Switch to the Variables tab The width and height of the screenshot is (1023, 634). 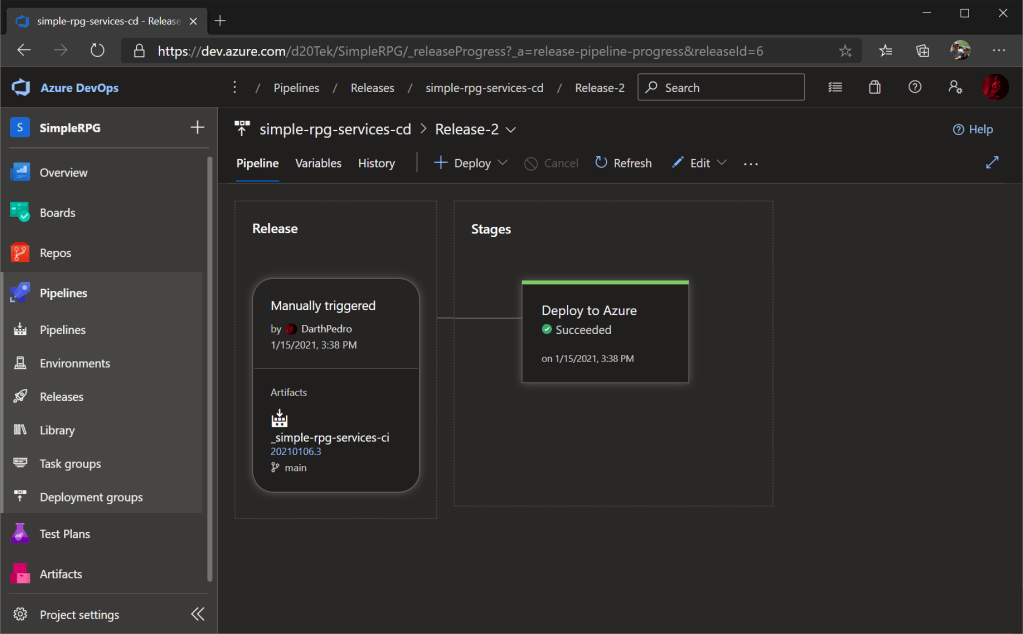pyautogui.click(x=318, y=163)
